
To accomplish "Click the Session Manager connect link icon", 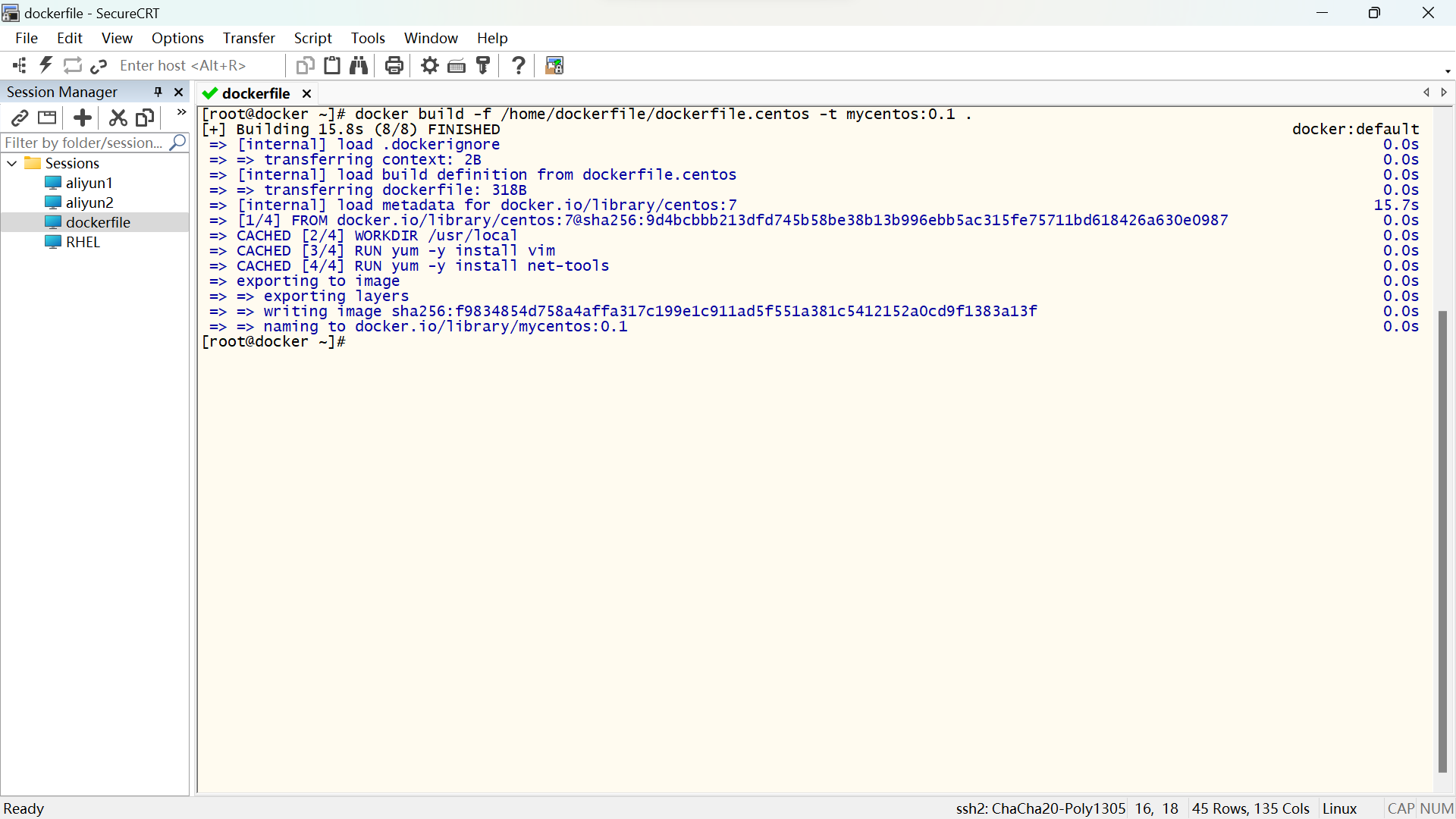I will coord(20,118).
